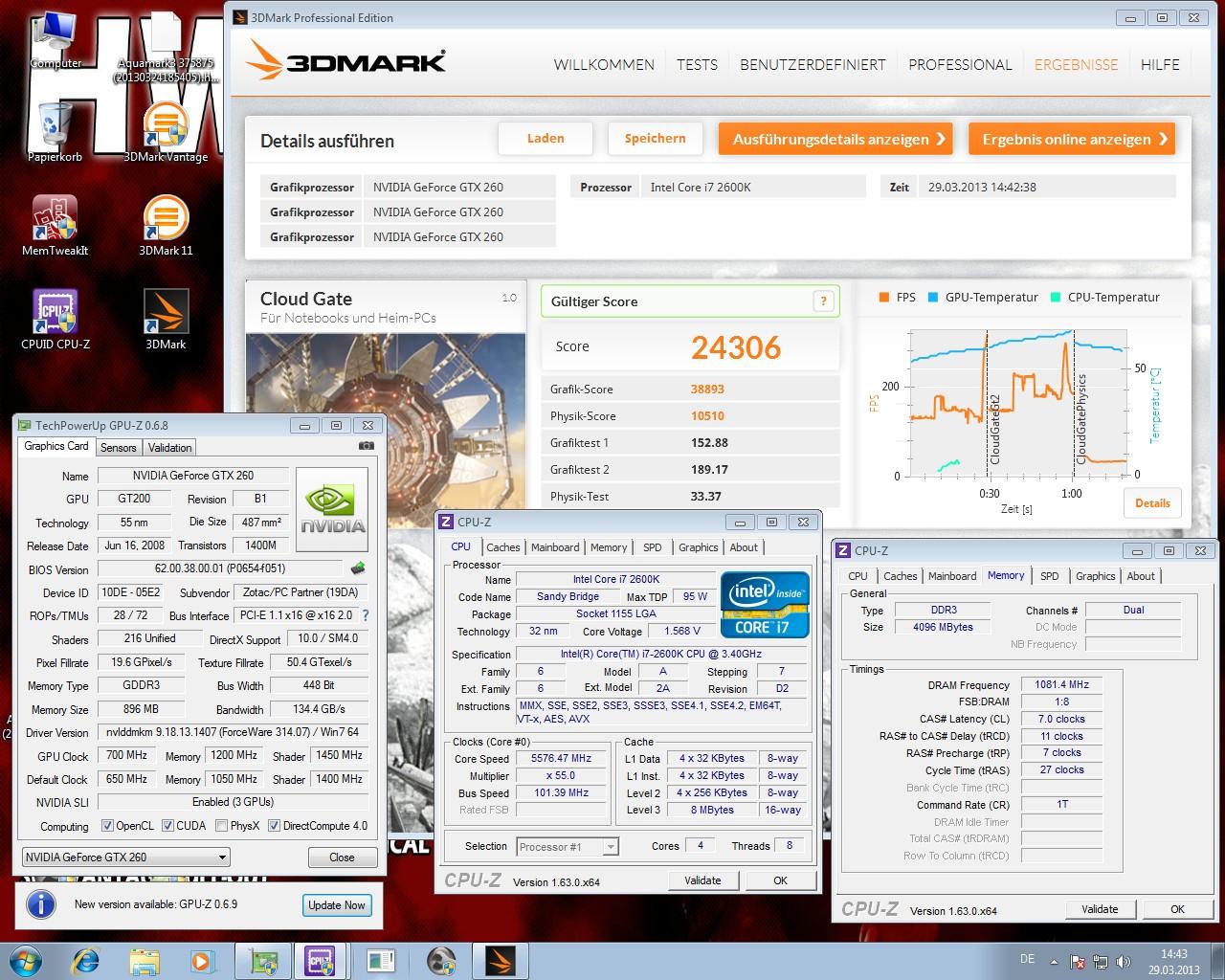This screenshot has height=980, width=1225.
Task: Click the Intel Core i7 logo in CPU-Z
Action: [765, 604]
